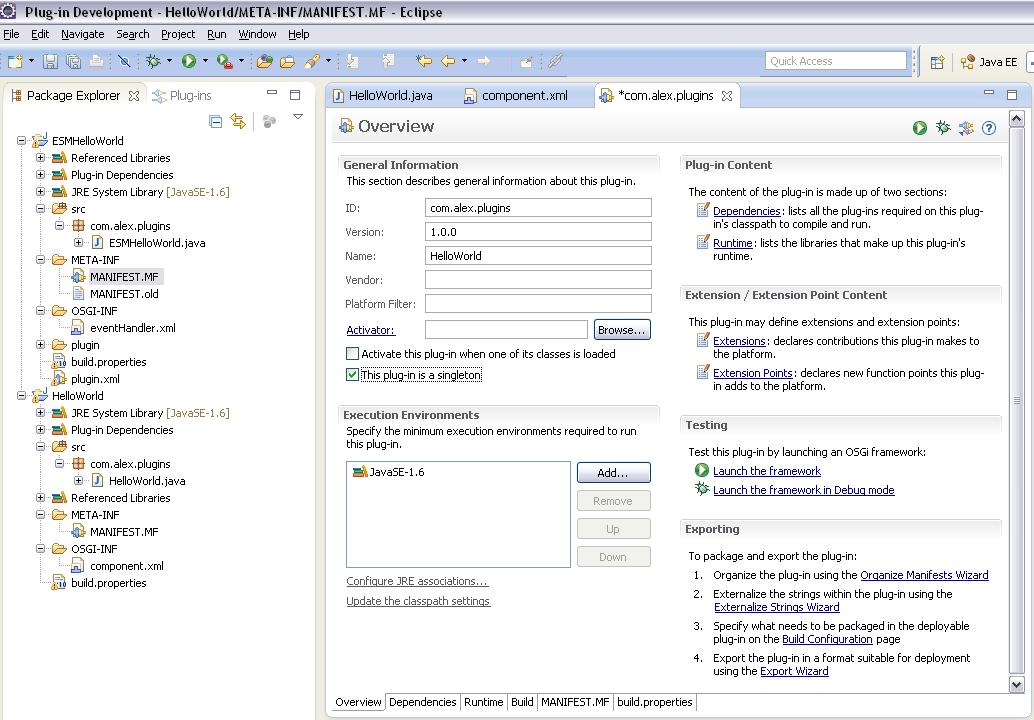Open the Debug dropdown arrow in toolbar

click(x=169, y=61)
